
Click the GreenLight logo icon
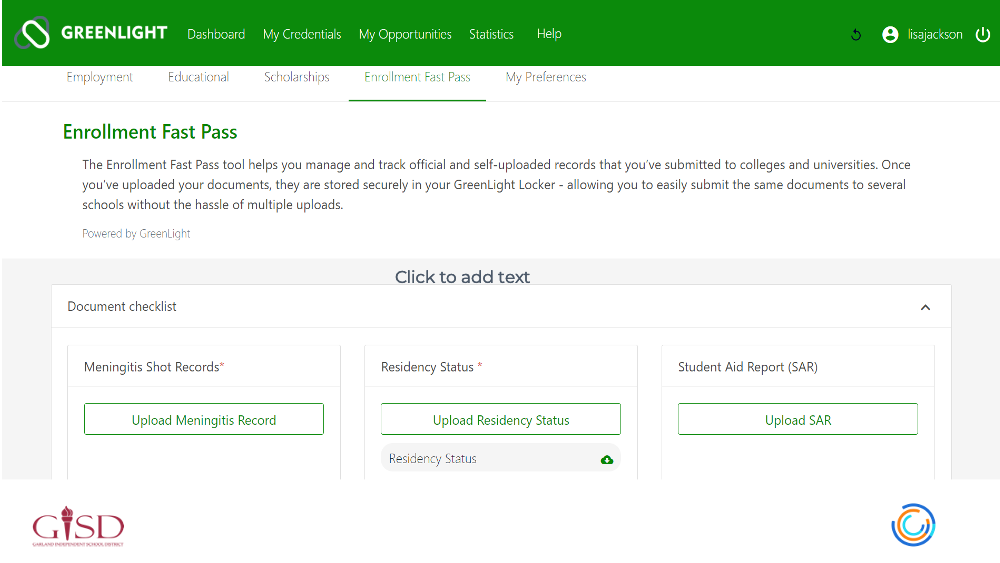32,33
